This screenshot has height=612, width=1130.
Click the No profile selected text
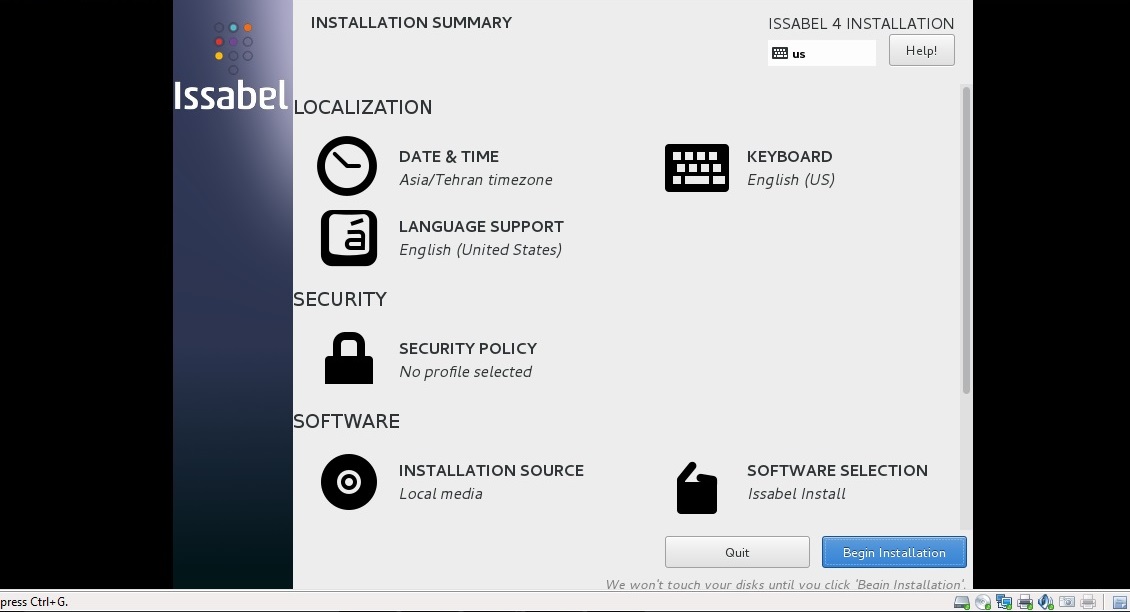point(466,371)
